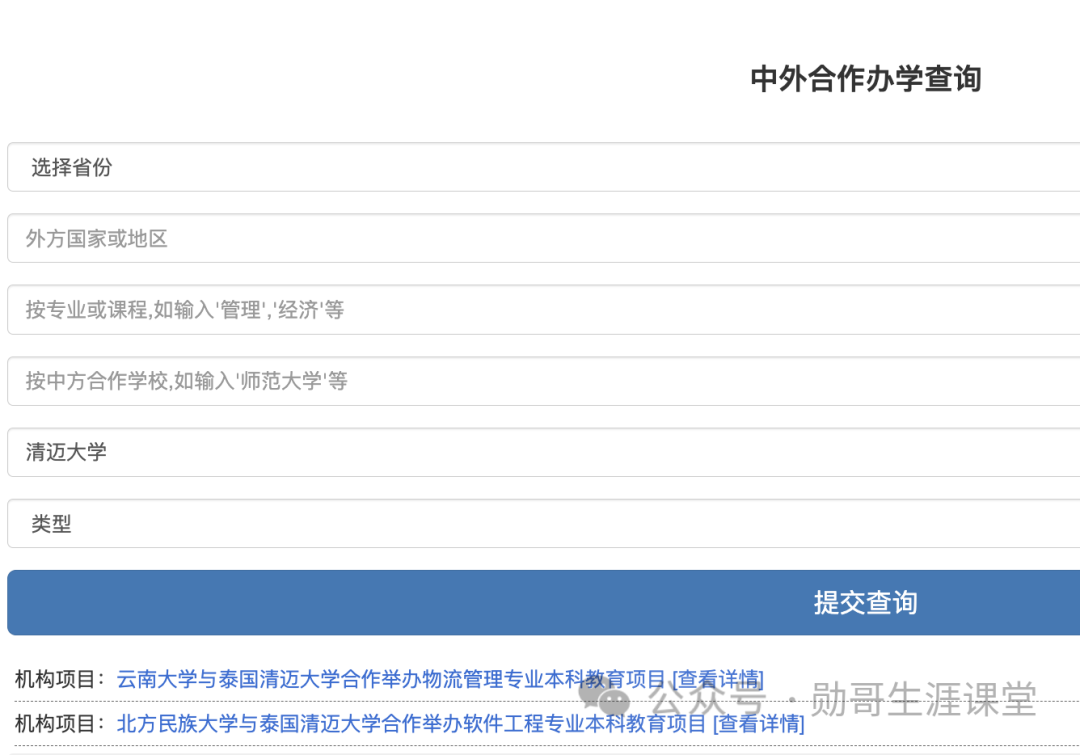Click 机构项目 label in 北方民族大学 row

pos(60,723)
